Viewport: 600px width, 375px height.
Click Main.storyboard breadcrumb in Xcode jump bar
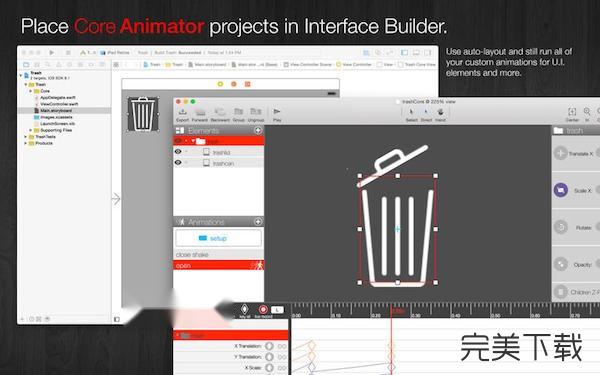pyautogui.click(x=208, y=64)
